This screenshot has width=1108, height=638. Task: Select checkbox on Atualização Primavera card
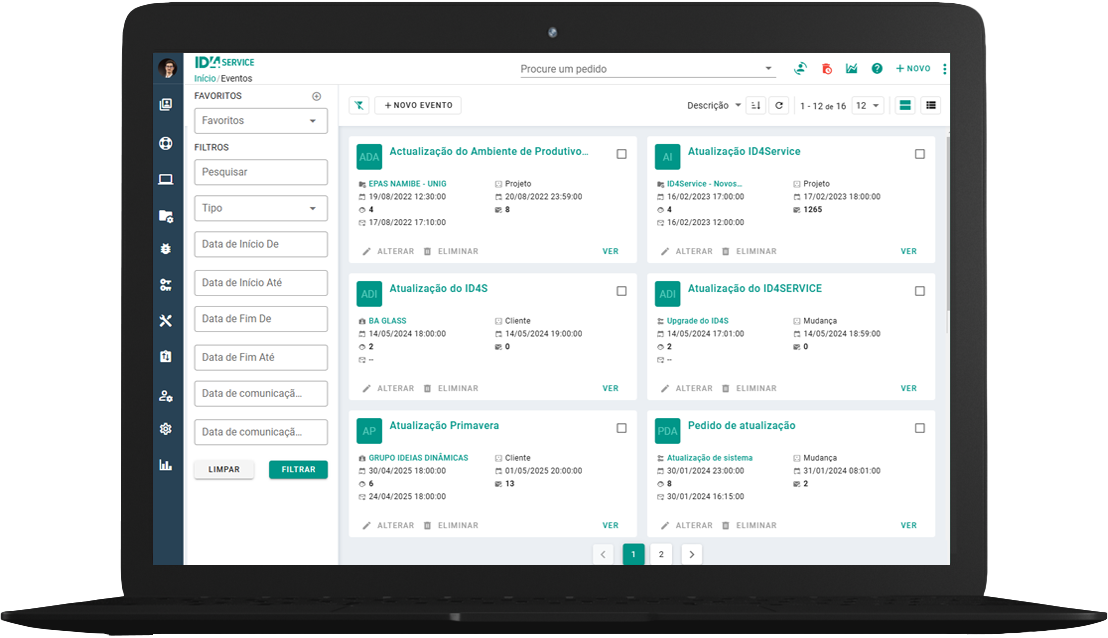pyautogui.click(x=621, y=428)
